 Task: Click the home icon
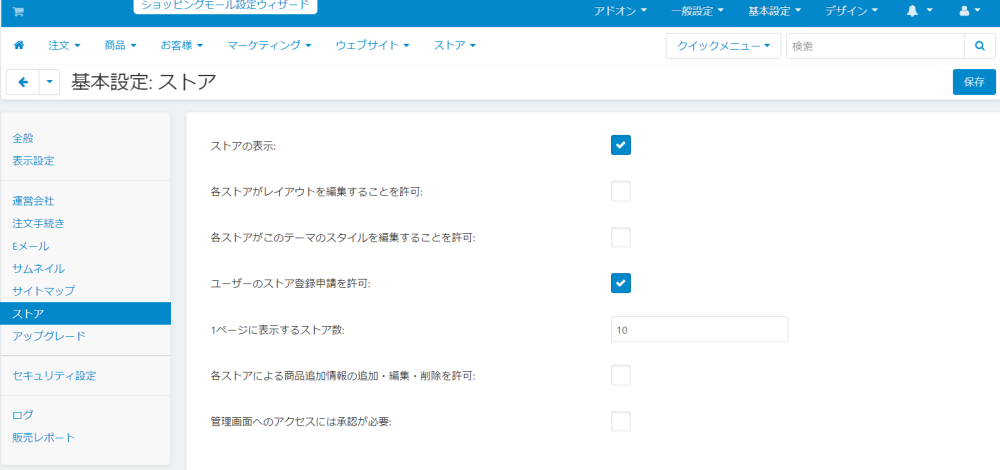[19, 46]
